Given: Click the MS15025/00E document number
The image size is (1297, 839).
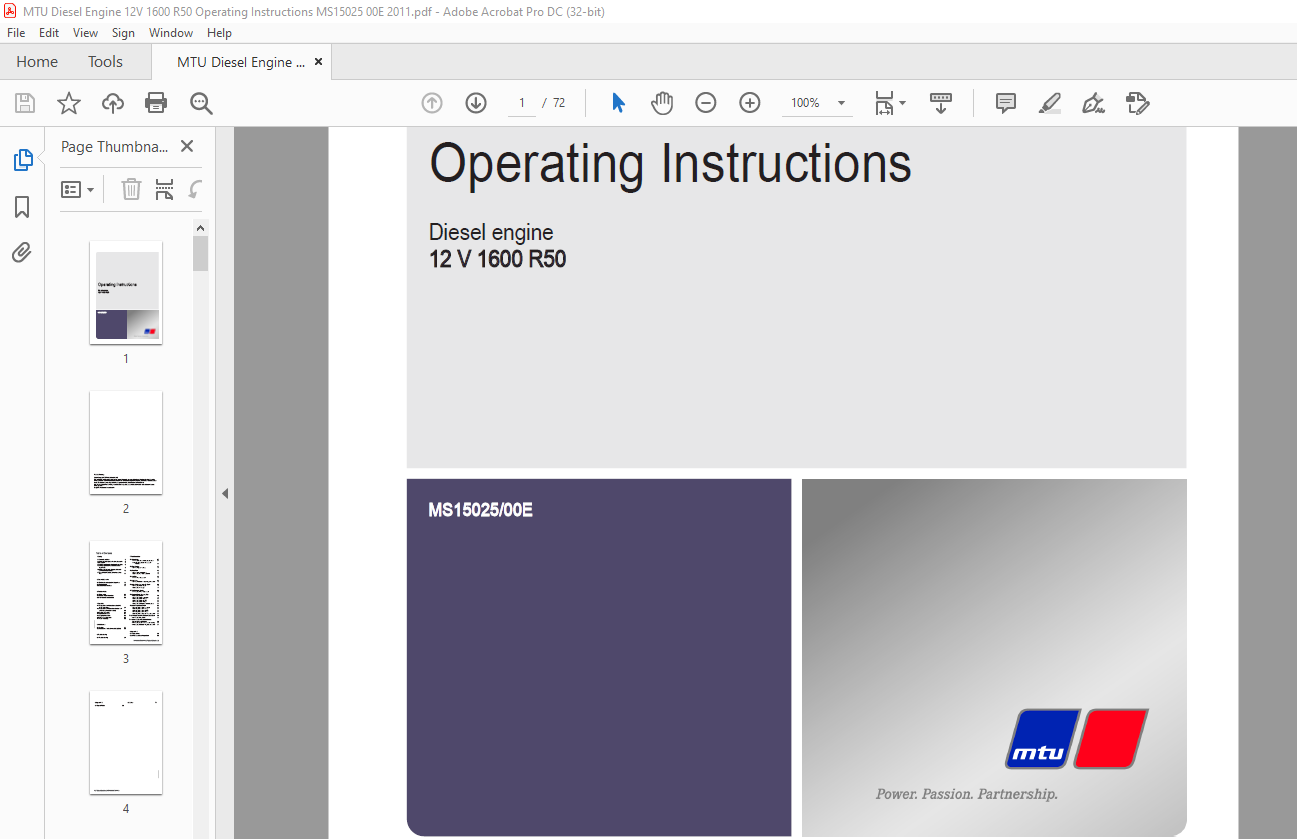Looking at the screenshot, I should [481, 511].
